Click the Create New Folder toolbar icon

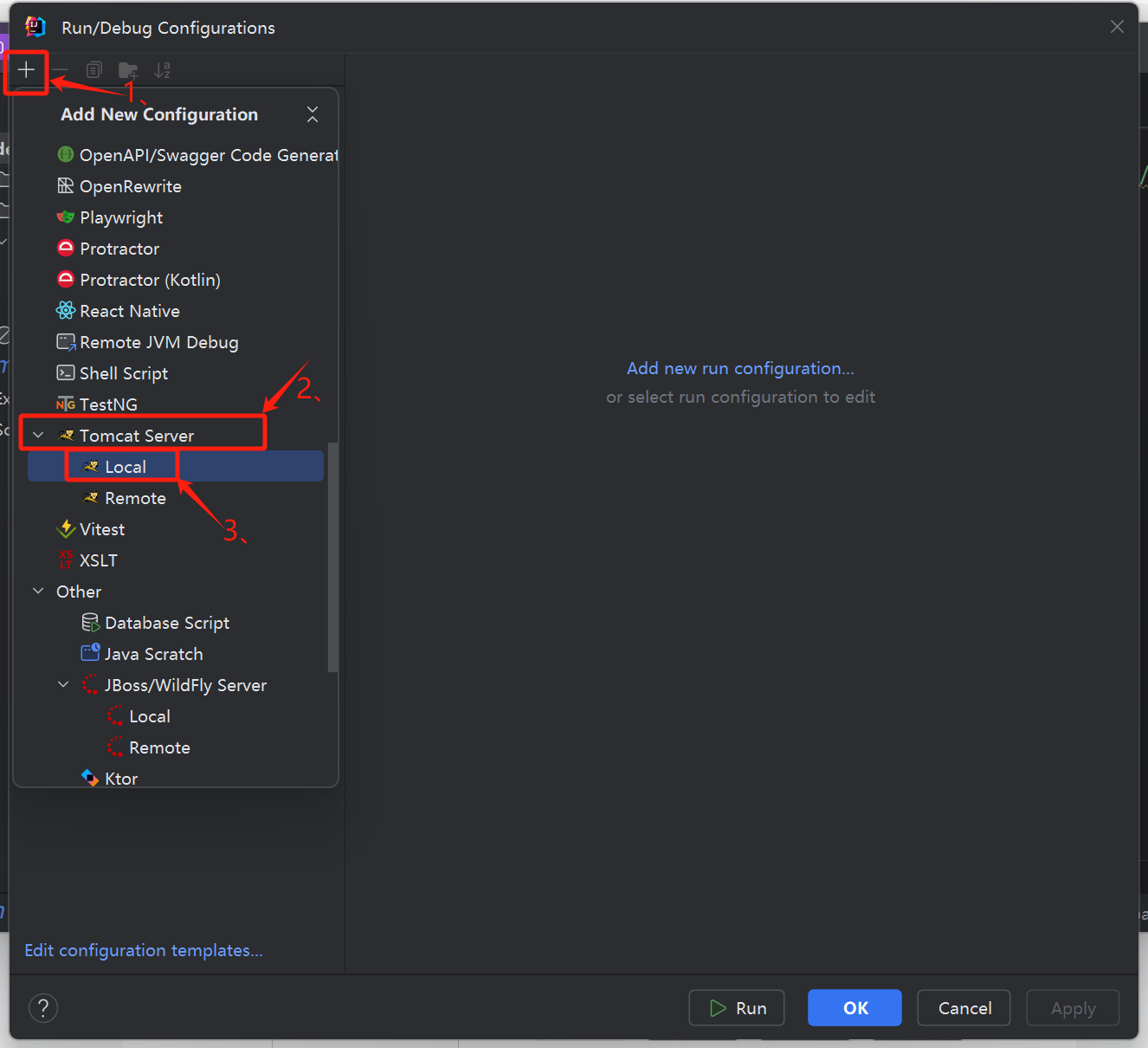pos(128,70)
